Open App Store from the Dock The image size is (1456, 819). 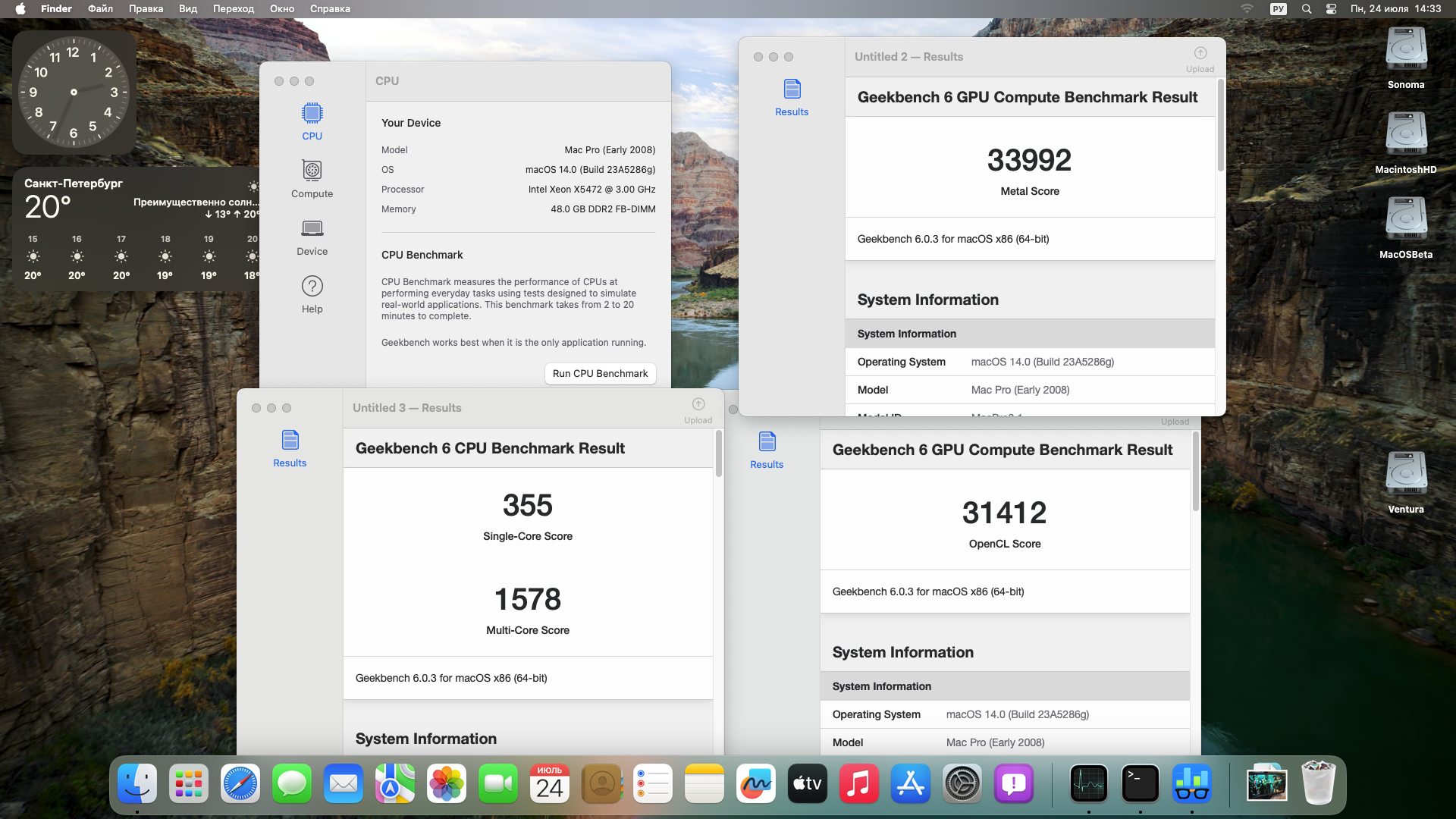click(x=911, y=783)
